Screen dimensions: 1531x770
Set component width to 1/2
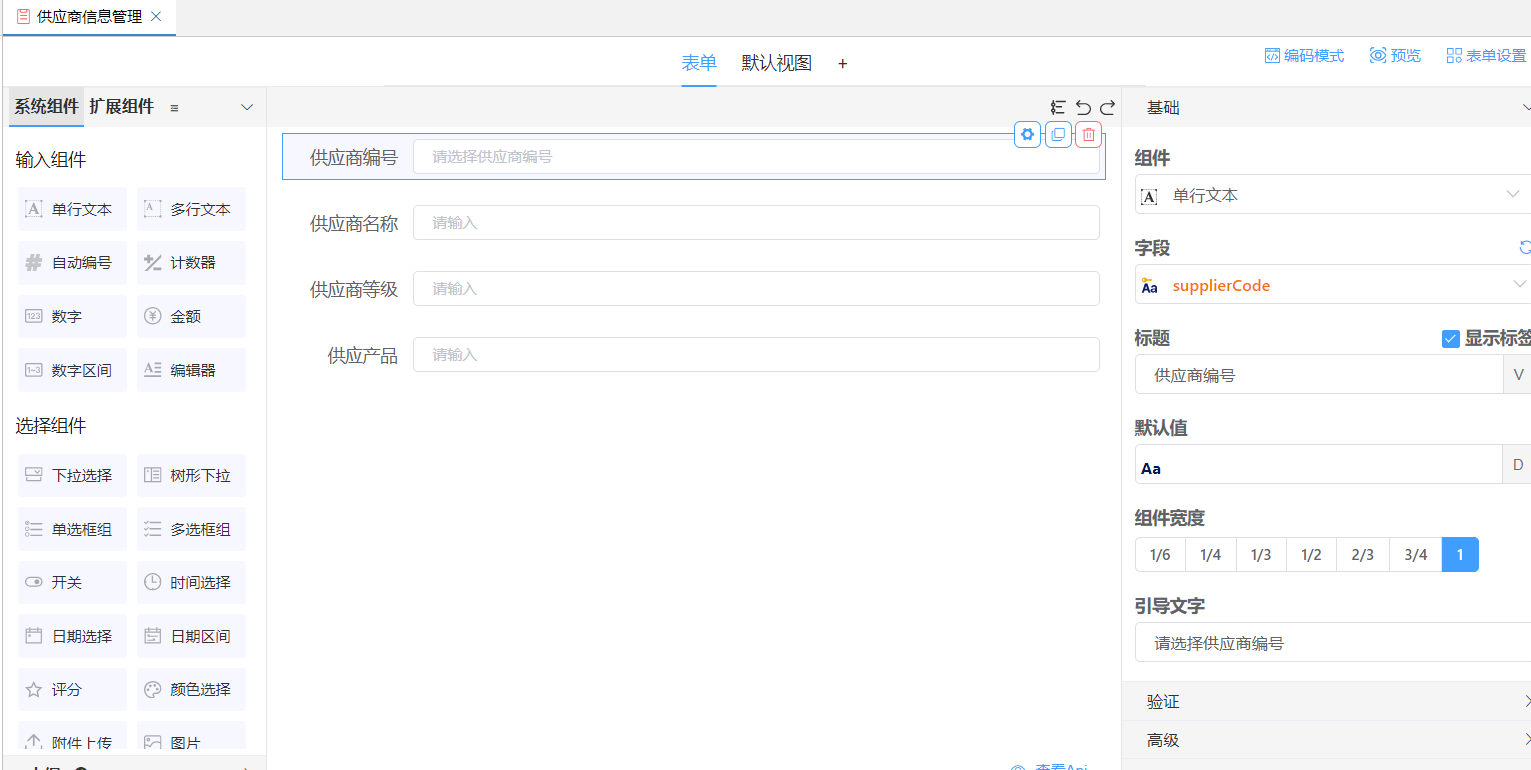pyautogui.click(x=1311, y=555)
